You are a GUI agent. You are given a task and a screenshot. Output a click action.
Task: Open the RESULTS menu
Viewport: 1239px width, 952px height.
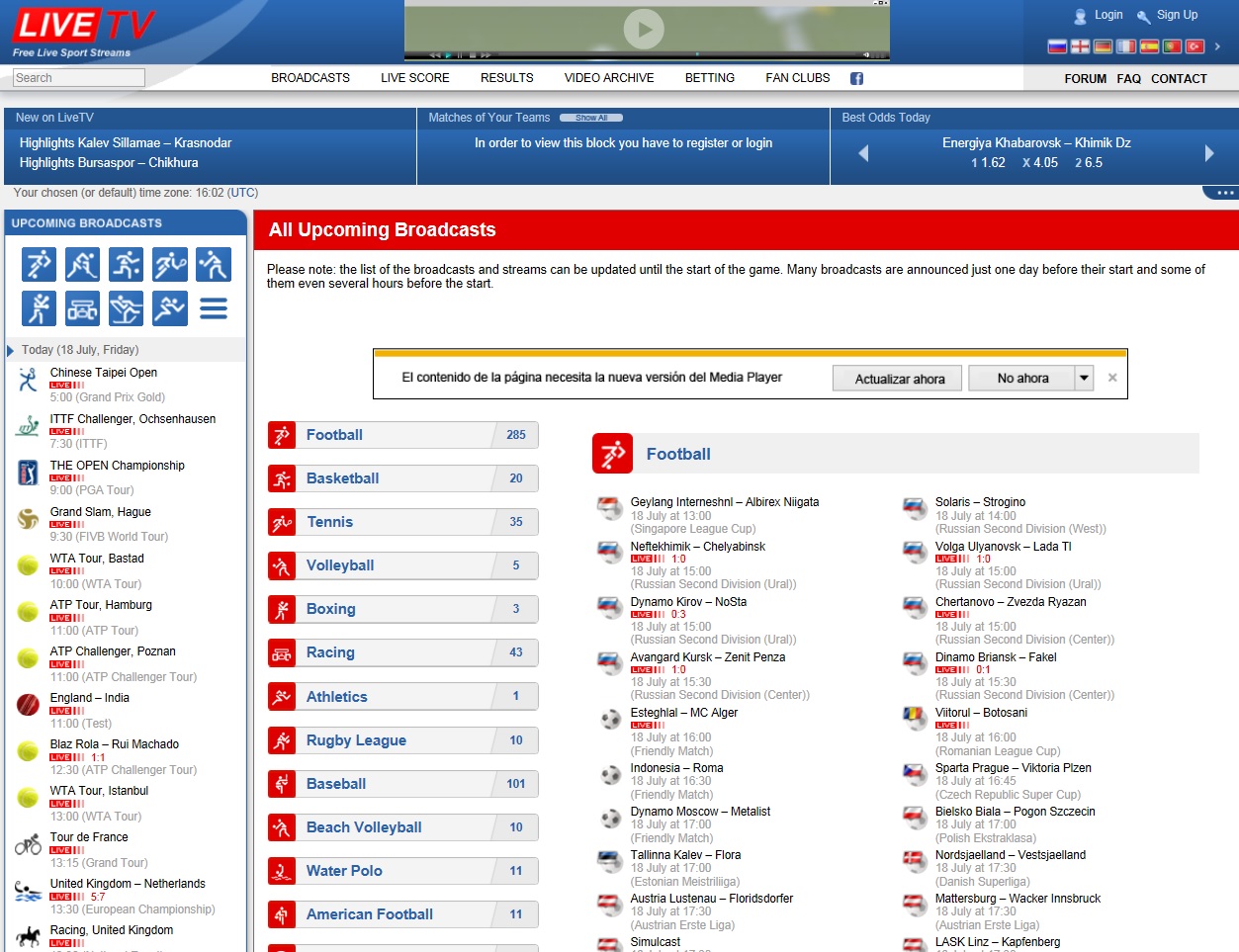pyautogui.click(x=507, y=78)
